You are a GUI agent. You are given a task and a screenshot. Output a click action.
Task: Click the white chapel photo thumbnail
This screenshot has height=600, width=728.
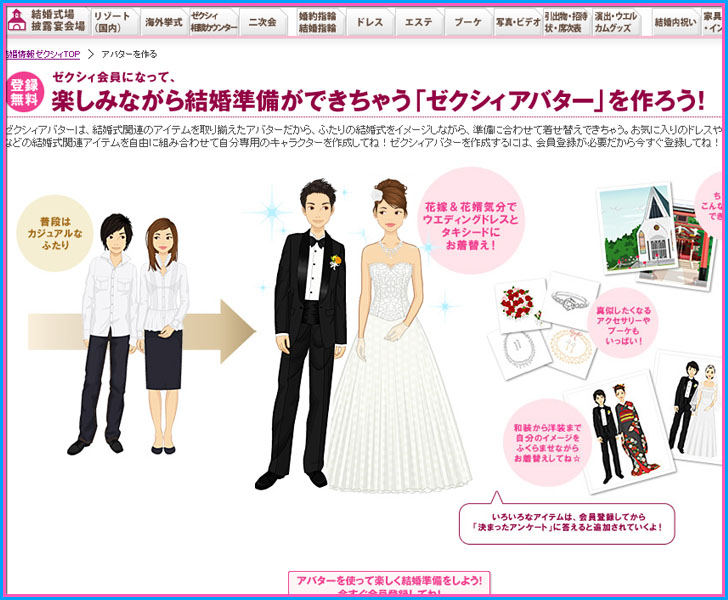click(636, 228)
